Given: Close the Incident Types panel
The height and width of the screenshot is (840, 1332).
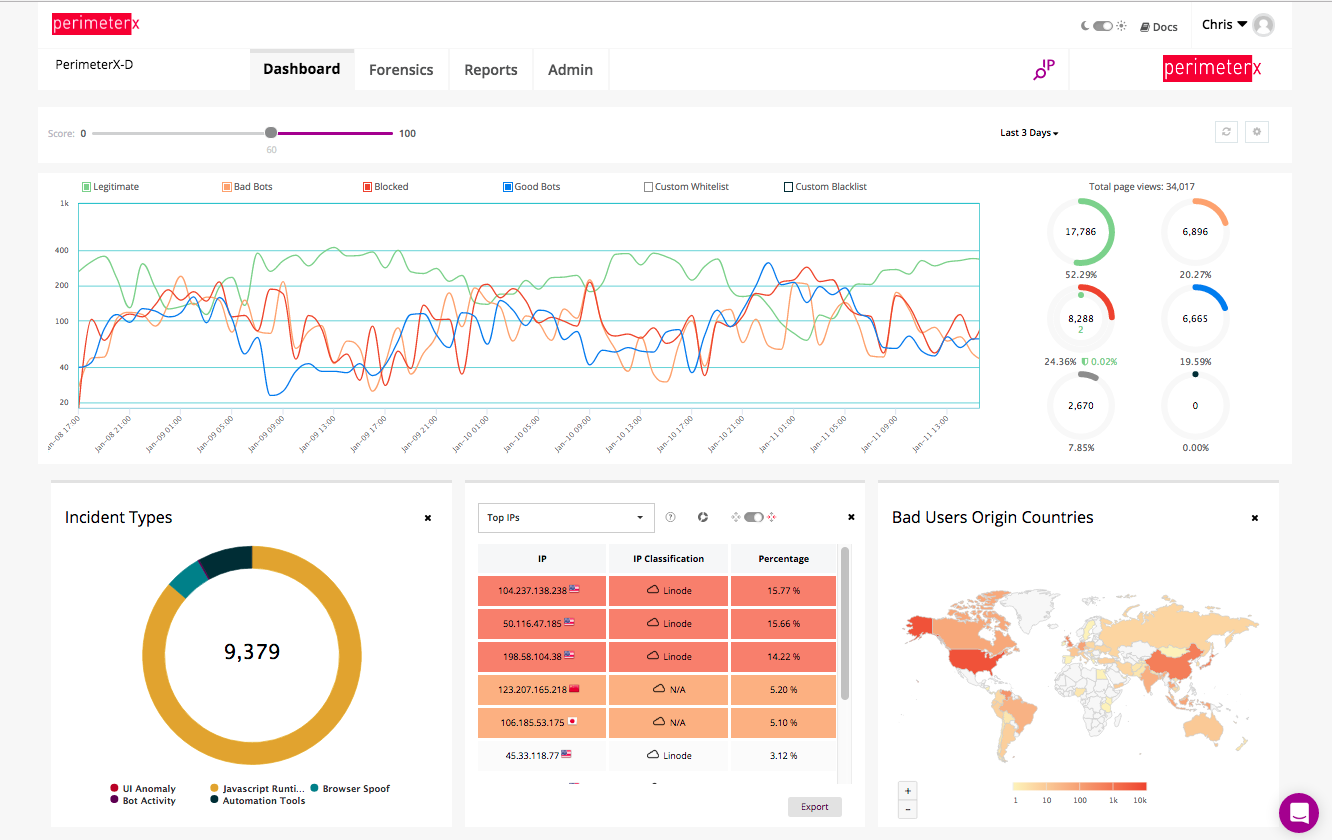Looking at the screenshot, I should click(x=428, y=518).
